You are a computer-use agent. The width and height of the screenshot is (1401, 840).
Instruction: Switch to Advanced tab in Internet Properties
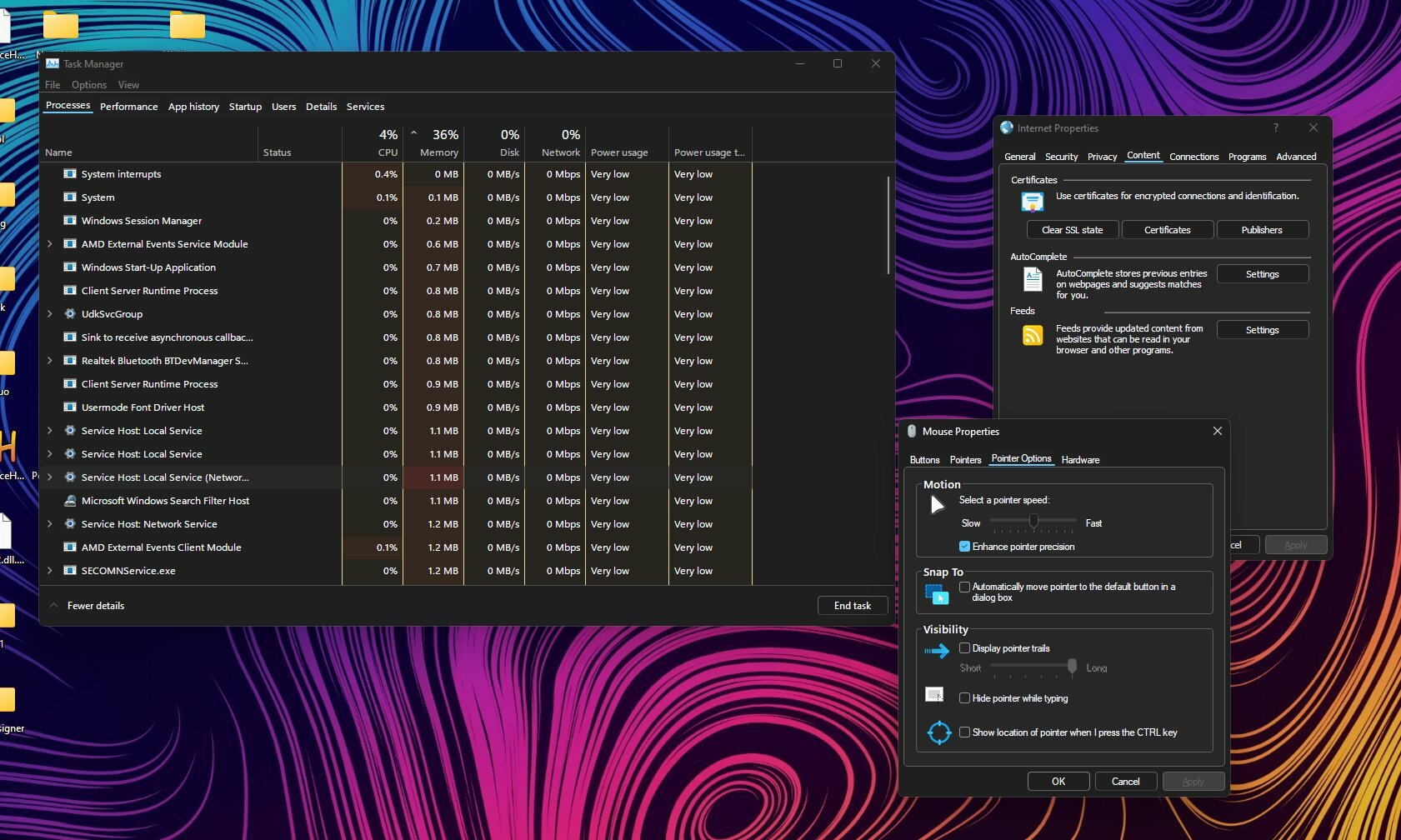(x=1296, y=157)
